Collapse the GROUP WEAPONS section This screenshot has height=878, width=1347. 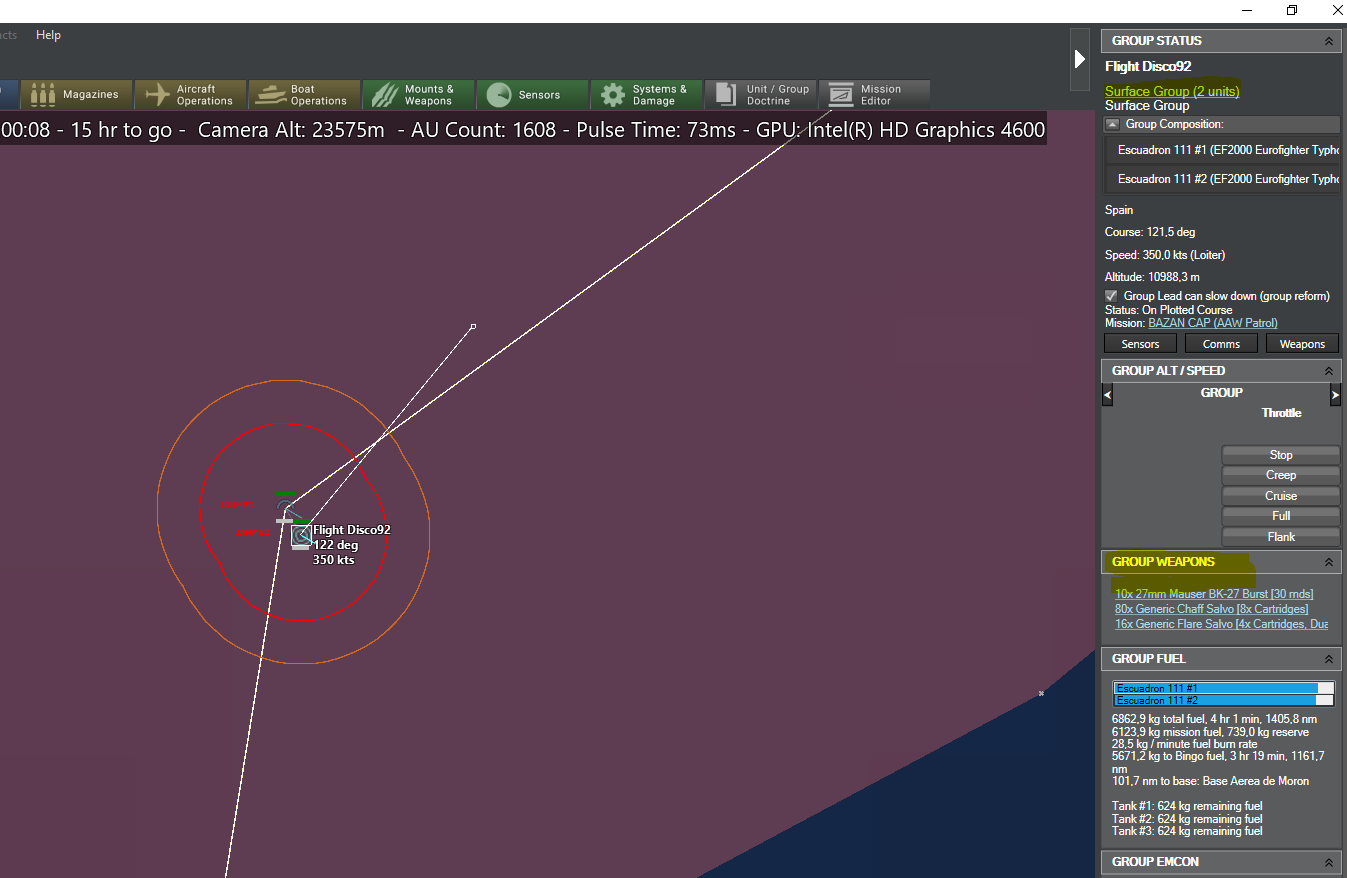tap(1328, 563)
